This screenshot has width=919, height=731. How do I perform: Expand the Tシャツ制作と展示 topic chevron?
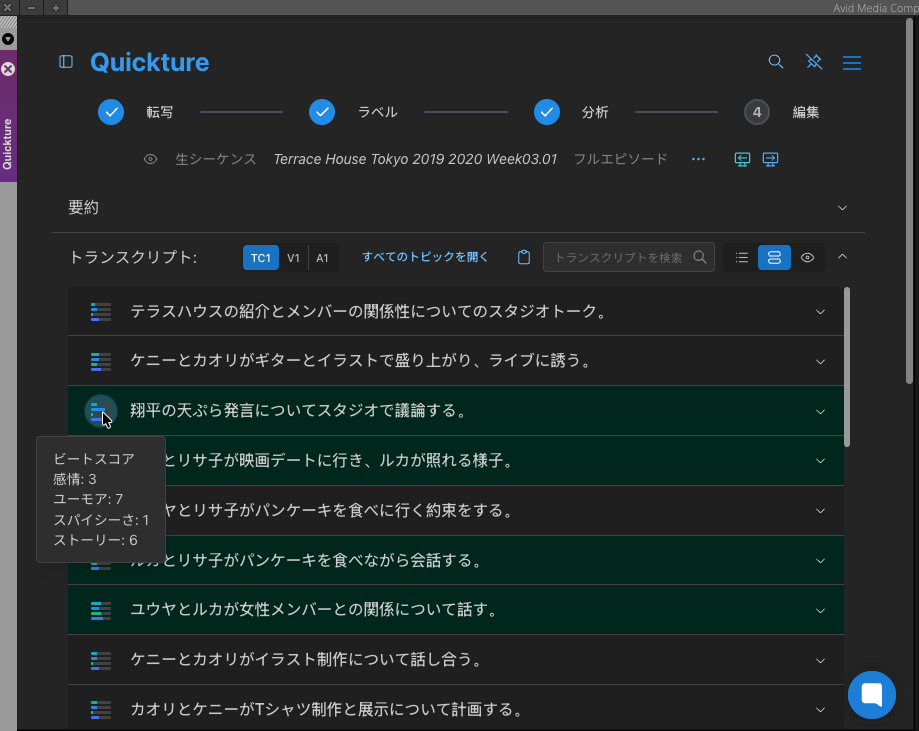821,710
